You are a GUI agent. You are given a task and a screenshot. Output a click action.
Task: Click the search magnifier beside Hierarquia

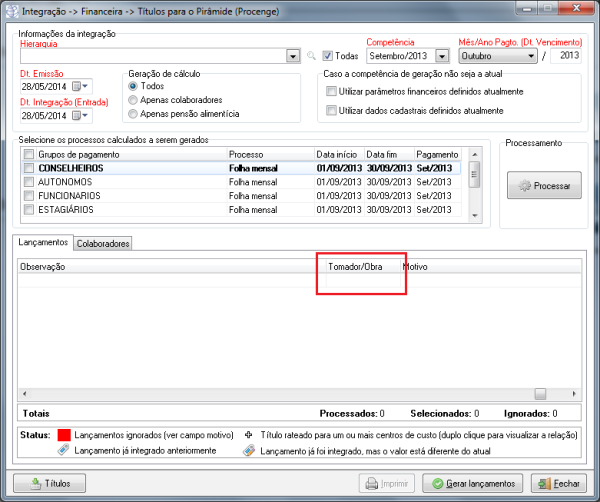tap(311, 56)
